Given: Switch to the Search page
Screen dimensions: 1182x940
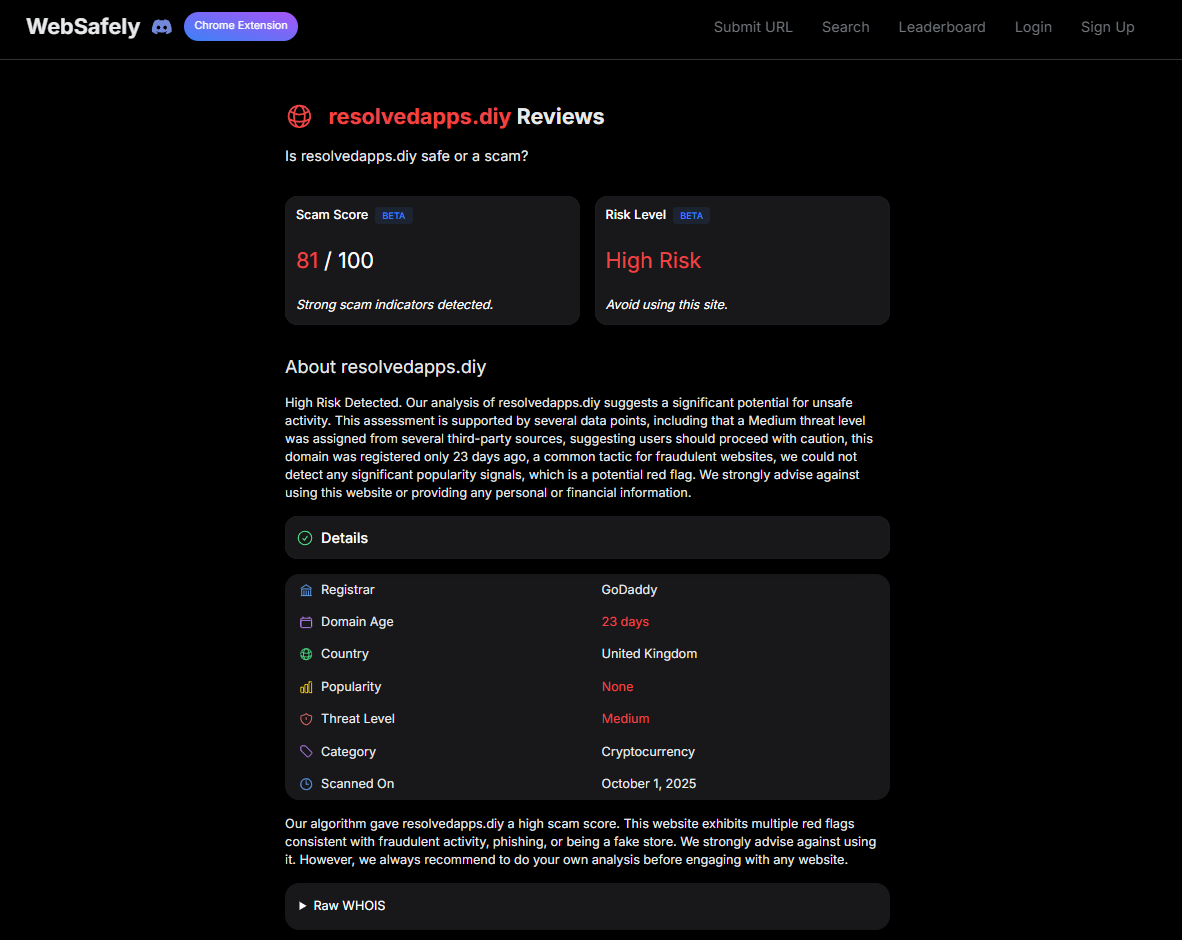Looking at the screenshot, I should 845,27.
